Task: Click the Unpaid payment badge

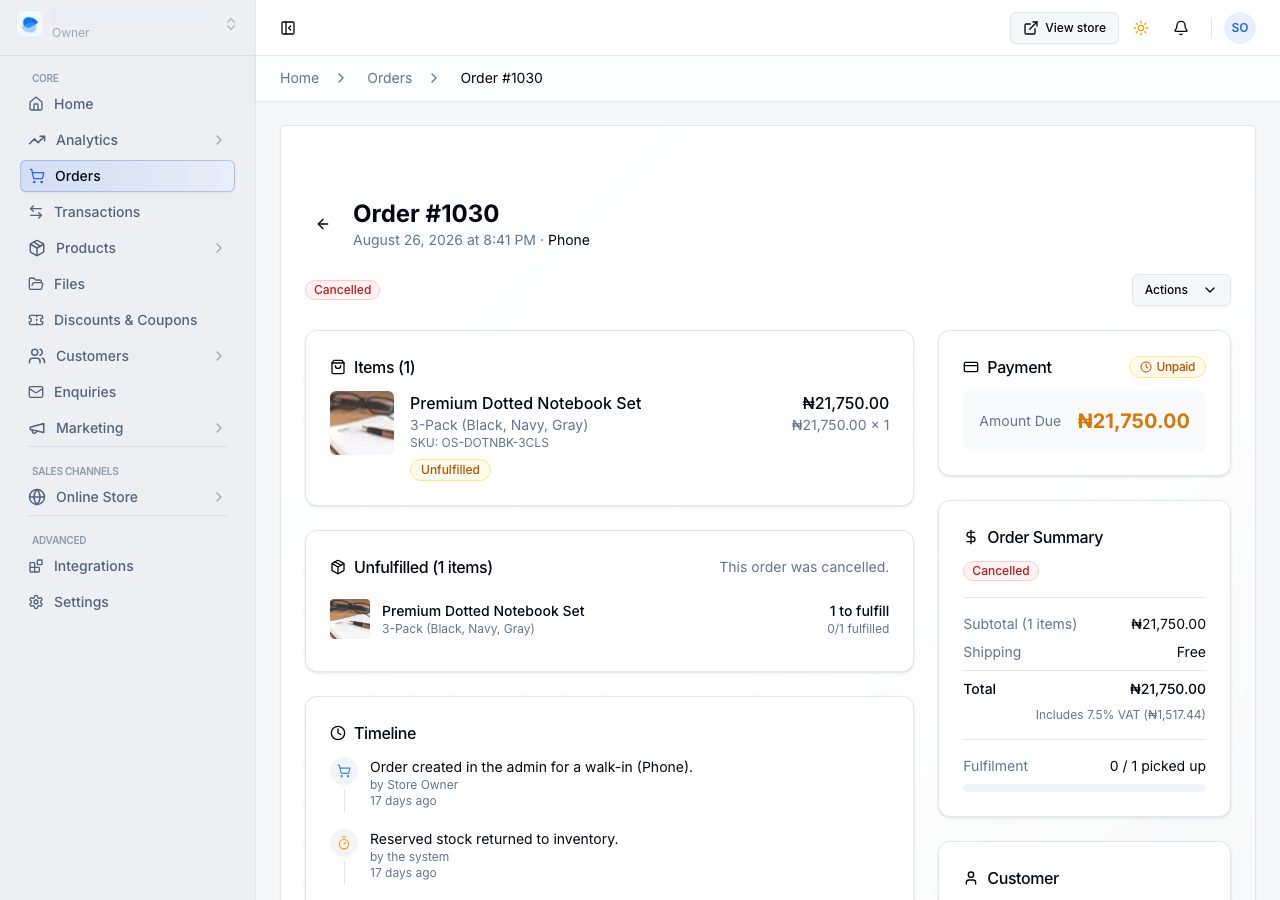Action: pos(1167,367)
